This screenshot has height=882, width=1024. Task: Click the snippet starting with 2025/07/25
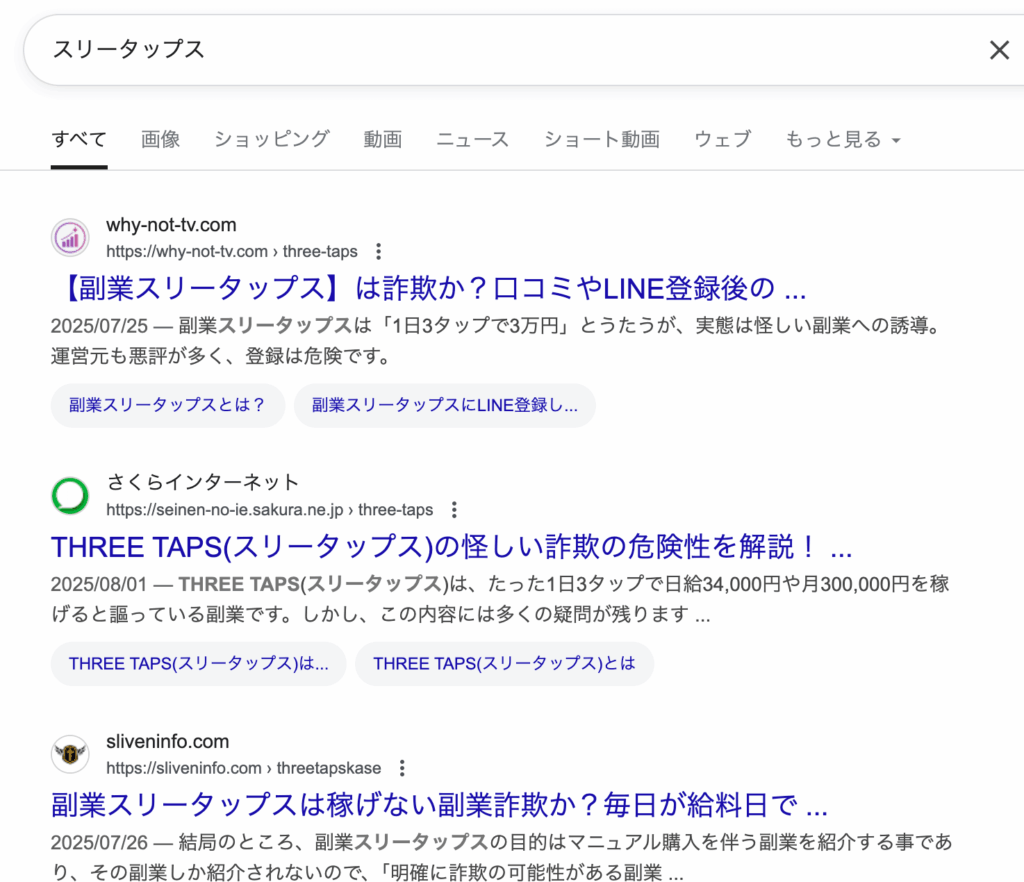coord(496,341)
